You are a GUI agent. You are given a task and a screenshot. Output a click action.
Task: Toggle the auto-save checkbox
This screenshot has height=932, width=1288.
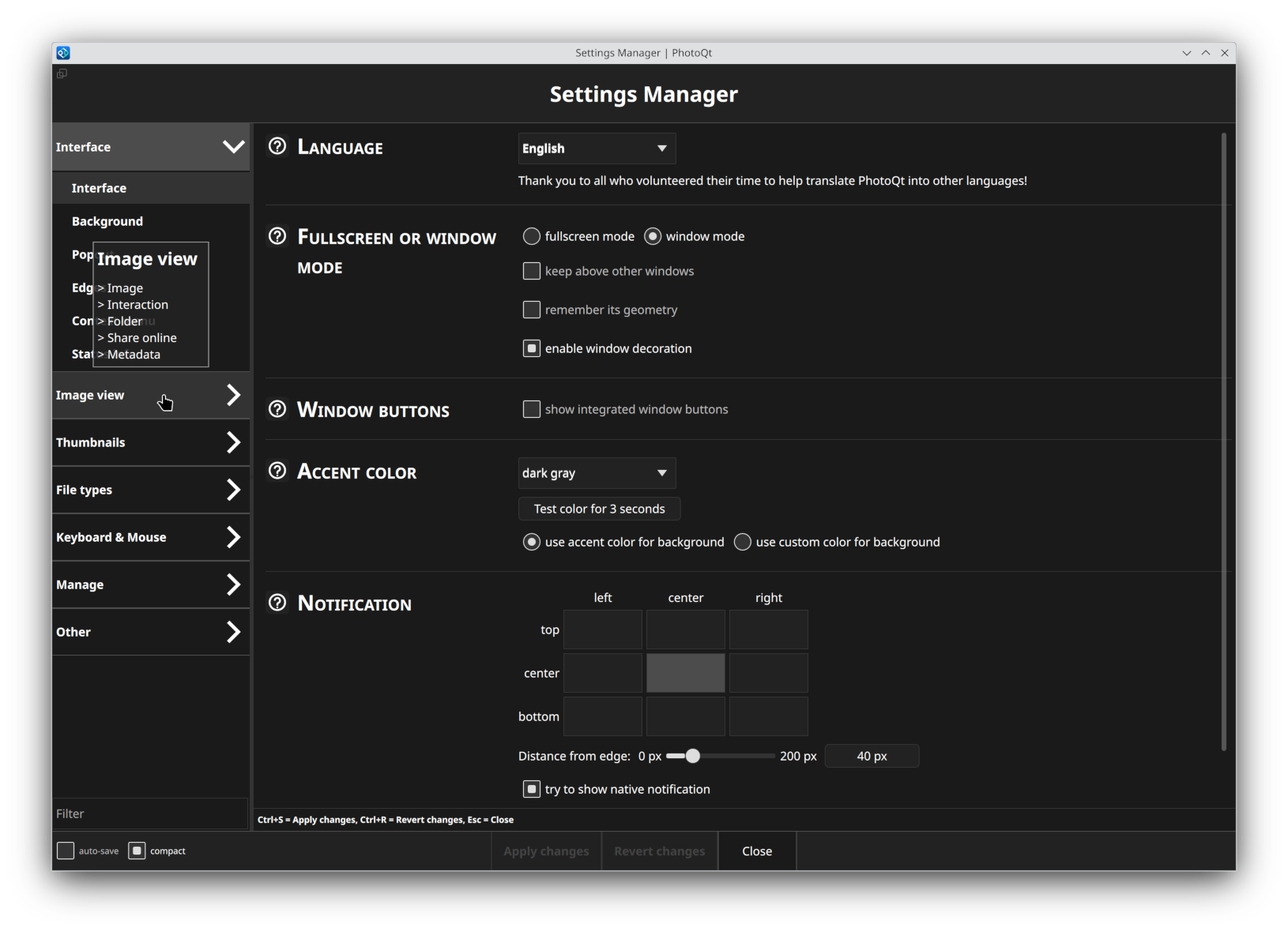coord(66,851)
